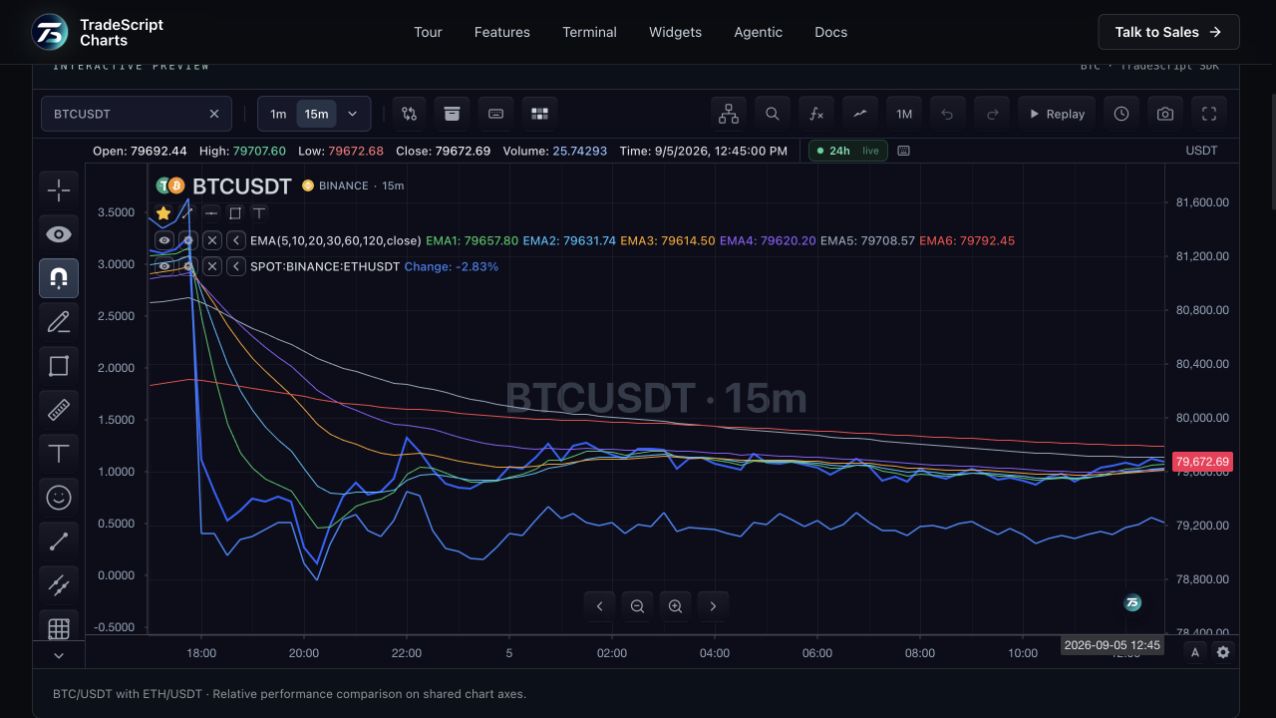Toggle the magnet snap tool
The height and width of the screenshot is (718, 1276).
pyautogui.click(x=59, y=278)
